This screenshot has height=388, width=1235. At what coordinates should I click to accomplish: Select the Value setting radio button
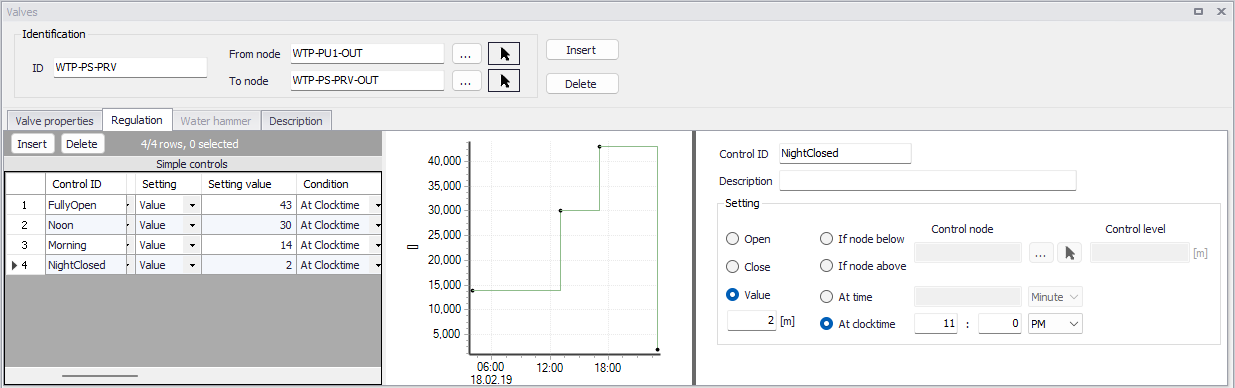click(733, 295)
